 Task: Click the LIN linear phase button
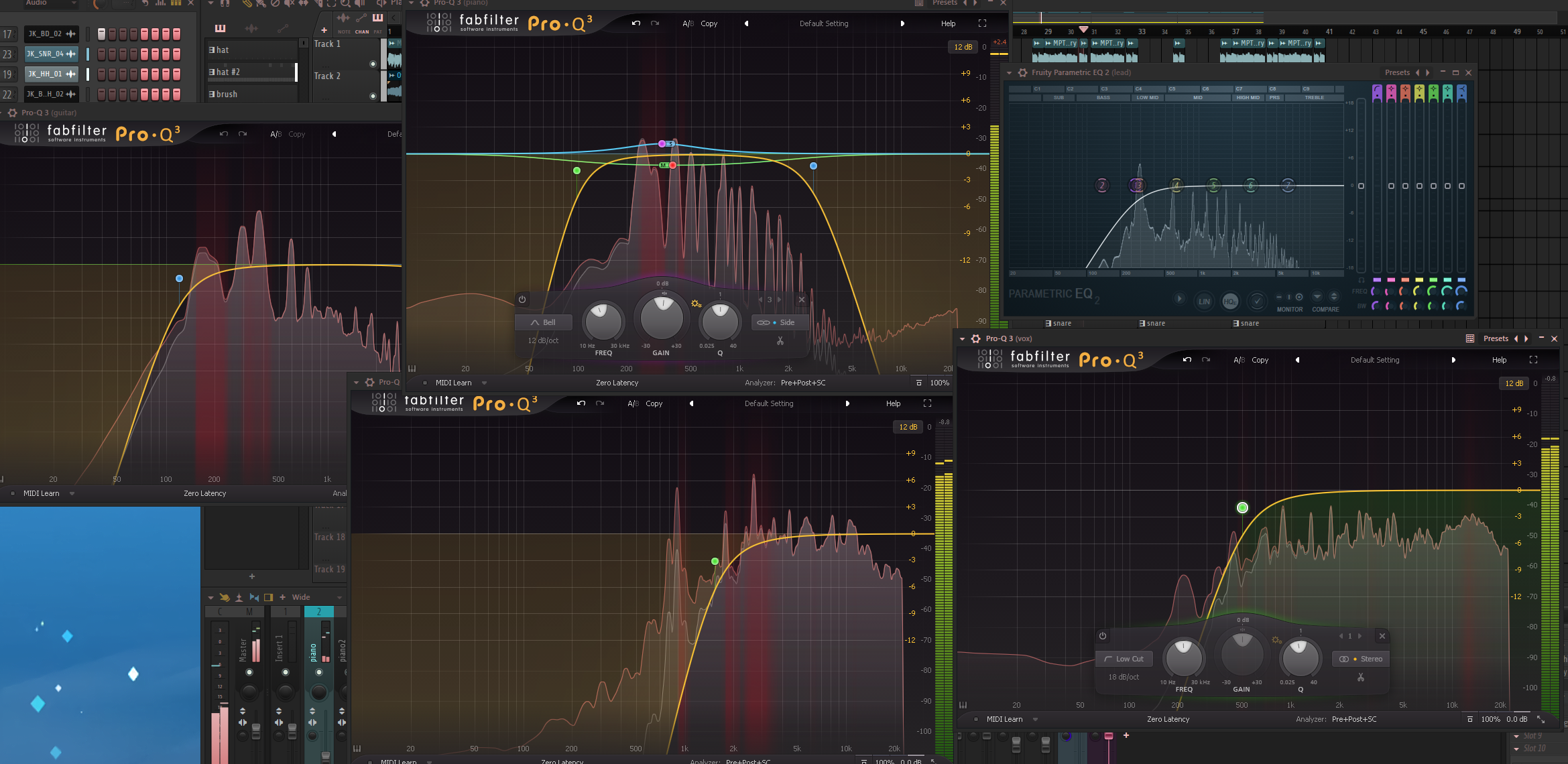point(1204,302)
